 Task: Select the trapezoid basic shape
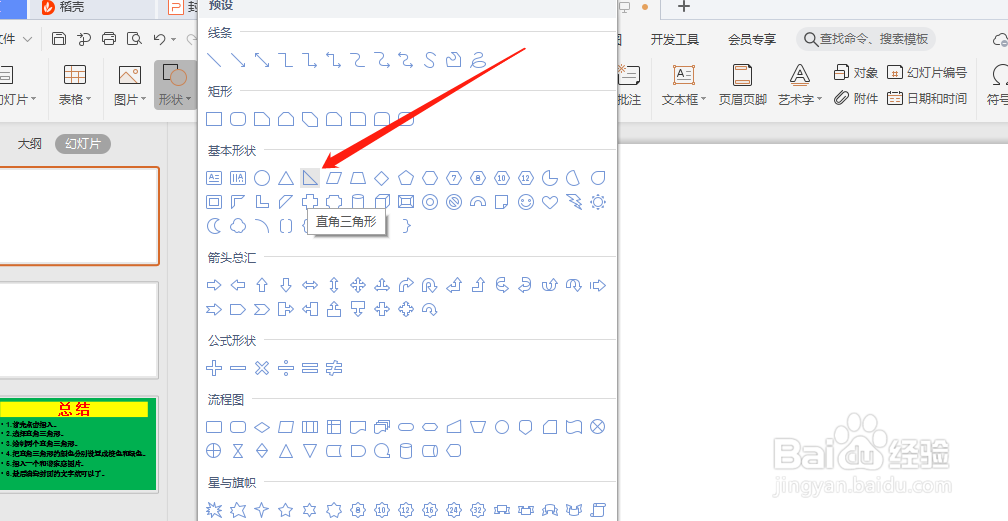tap(358, 178)
